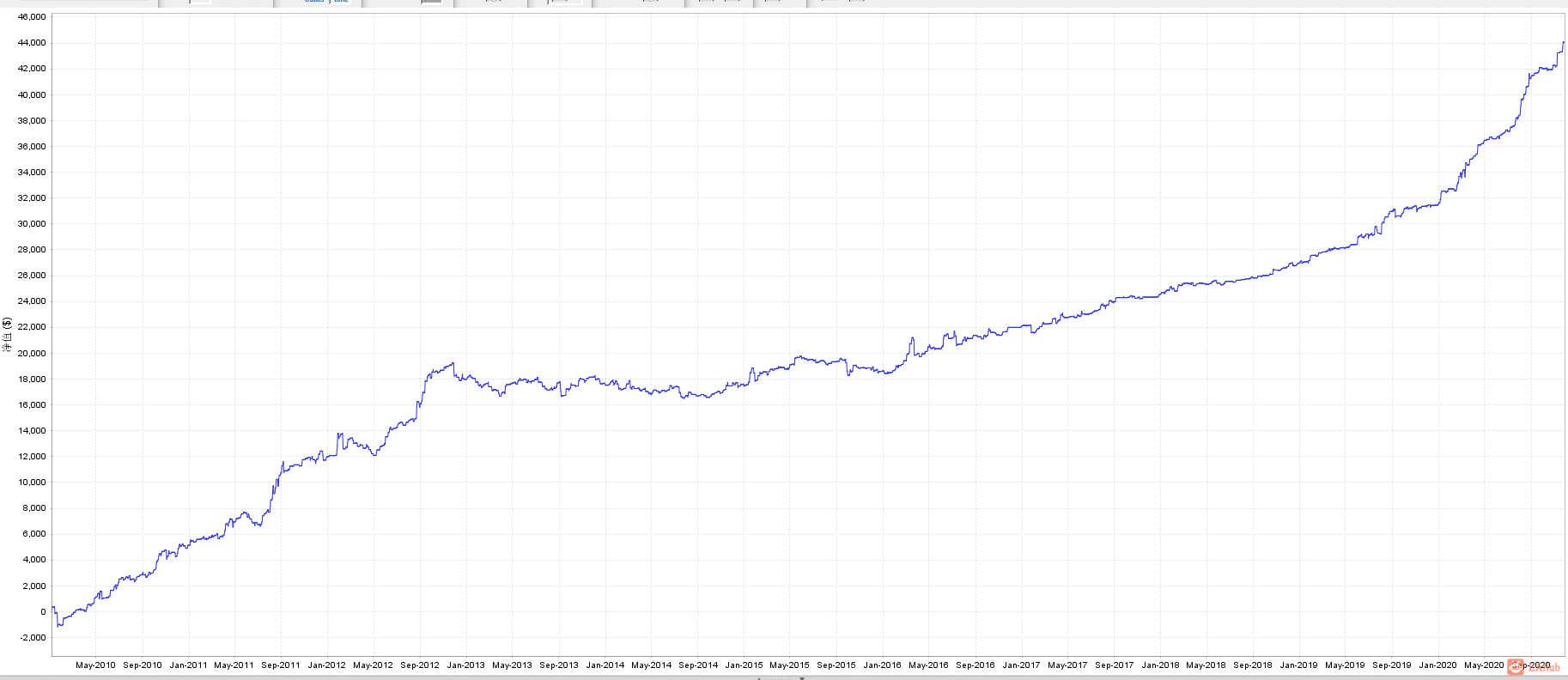Image resolution: width=1568 pixels, height=680 pixels.
Task: Click the "40,000" vertical axis label
Action: (32, 94)
